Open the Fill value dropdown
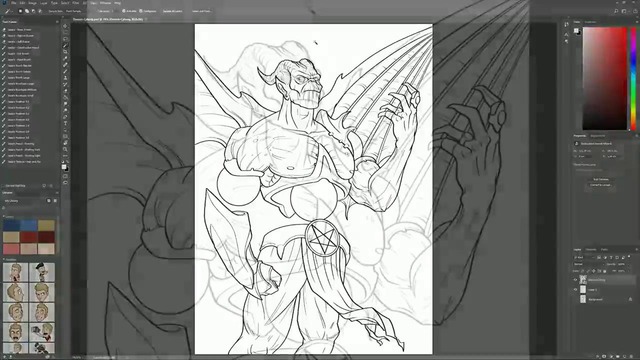640x360 pixels. click(x=629, y=271)
